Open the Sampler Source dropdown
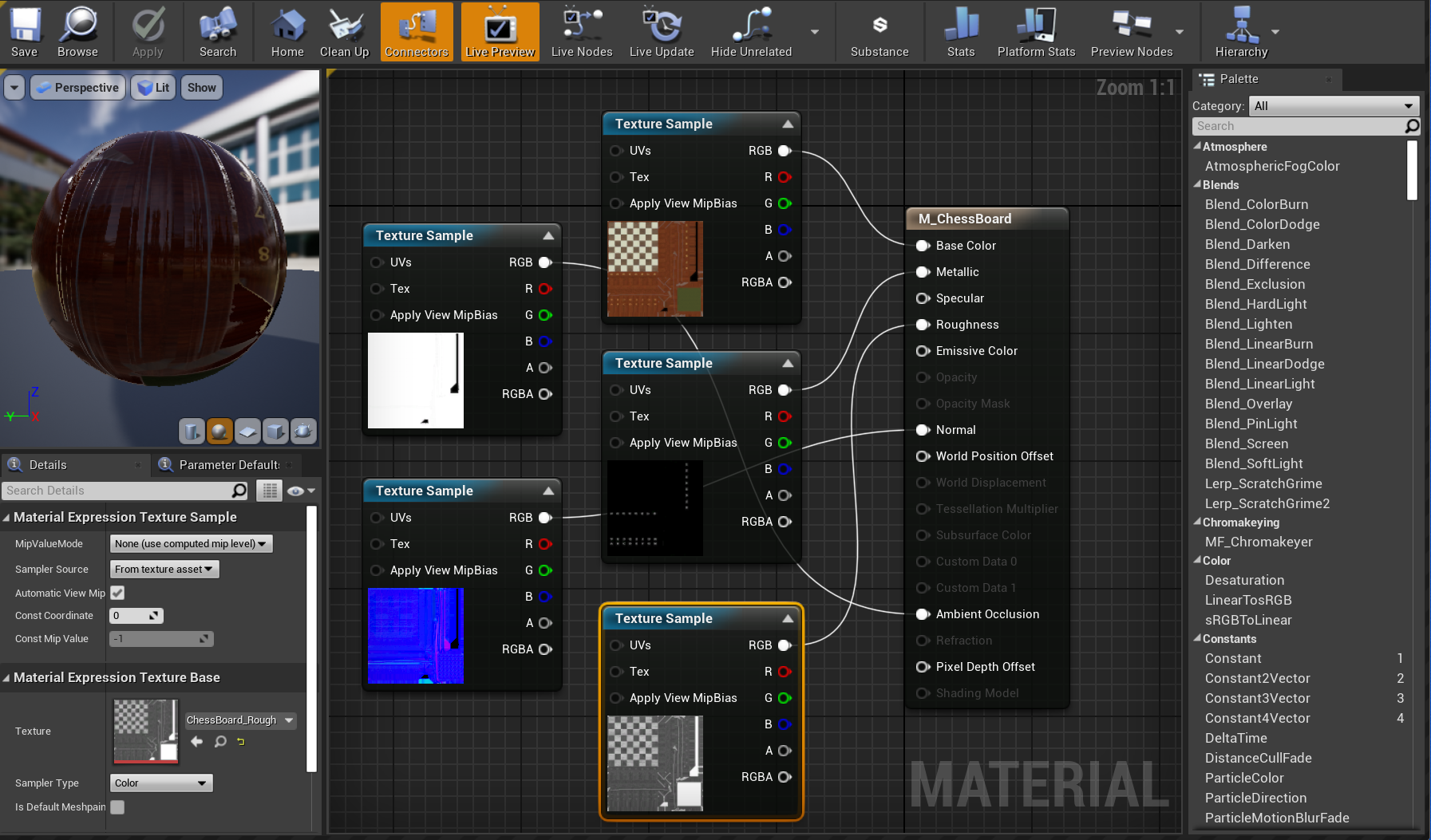This screenshot has width=1431, height=840. [x=164, y=570]
